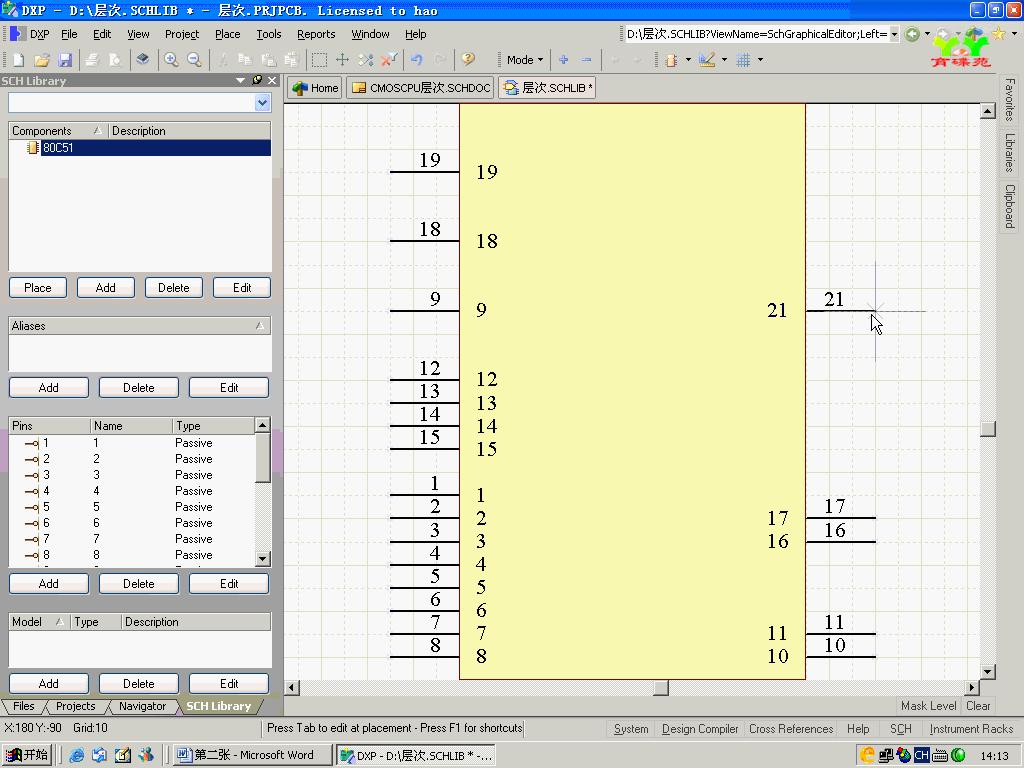Screen dimensions: 1024x768
Task: Click the drawing tools pencil-ruler icon
Action: tap(707, 60)
